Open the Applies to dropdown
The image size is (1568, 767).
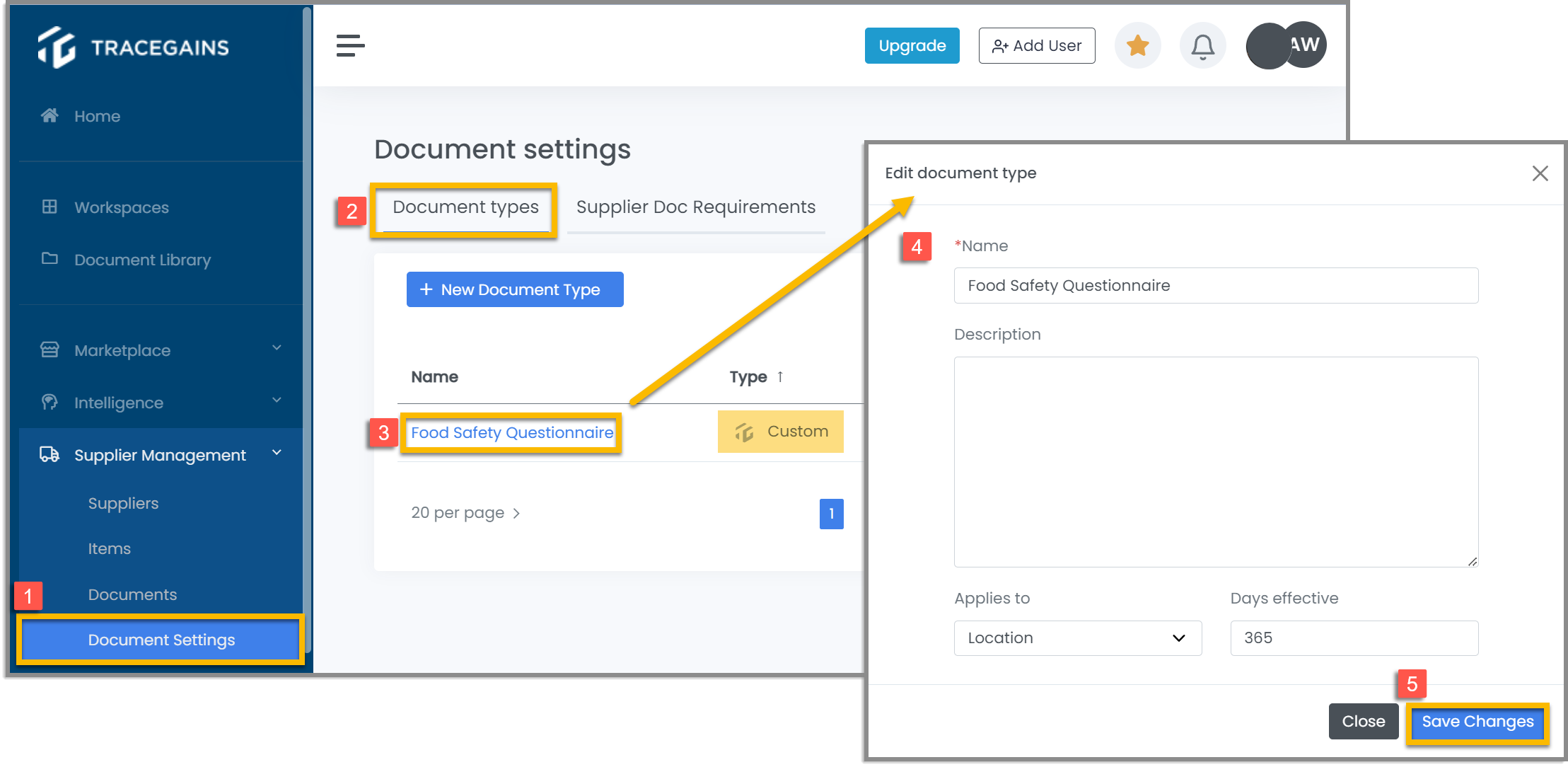pos(1077,638)
